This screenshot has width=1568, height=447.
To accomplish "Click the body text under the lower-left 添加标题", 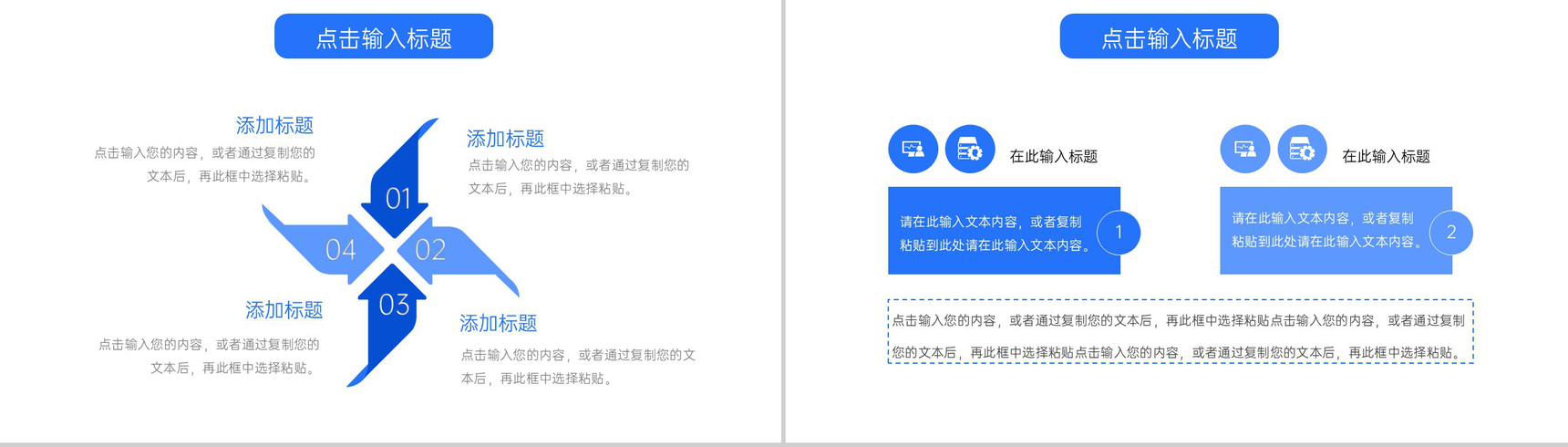I will 209,356.
